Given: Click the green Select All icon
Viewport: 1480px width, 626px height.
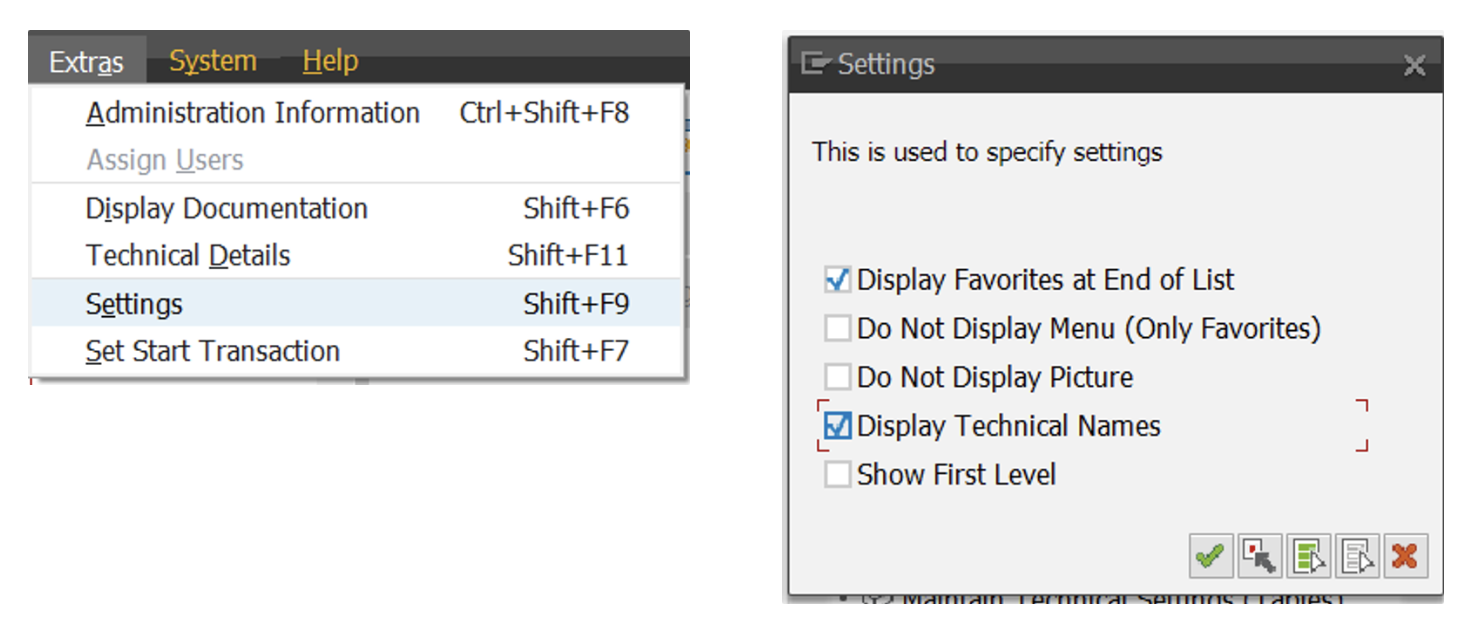Looking at the screenshot, I should [1308, 556].
